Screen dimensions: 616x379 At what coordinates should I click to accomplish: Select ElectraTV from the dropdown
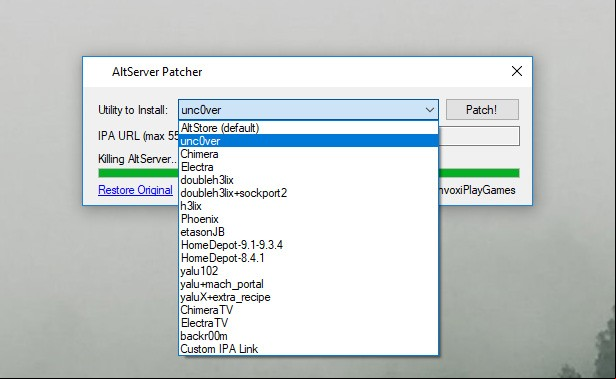308,322
